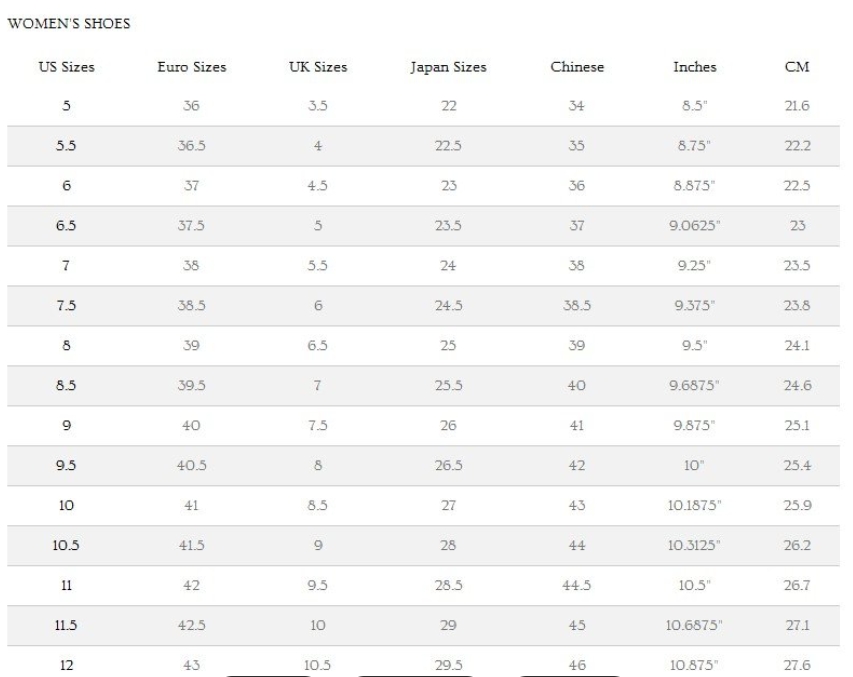
Task: Select the CM column header
Action: (797, 68)
